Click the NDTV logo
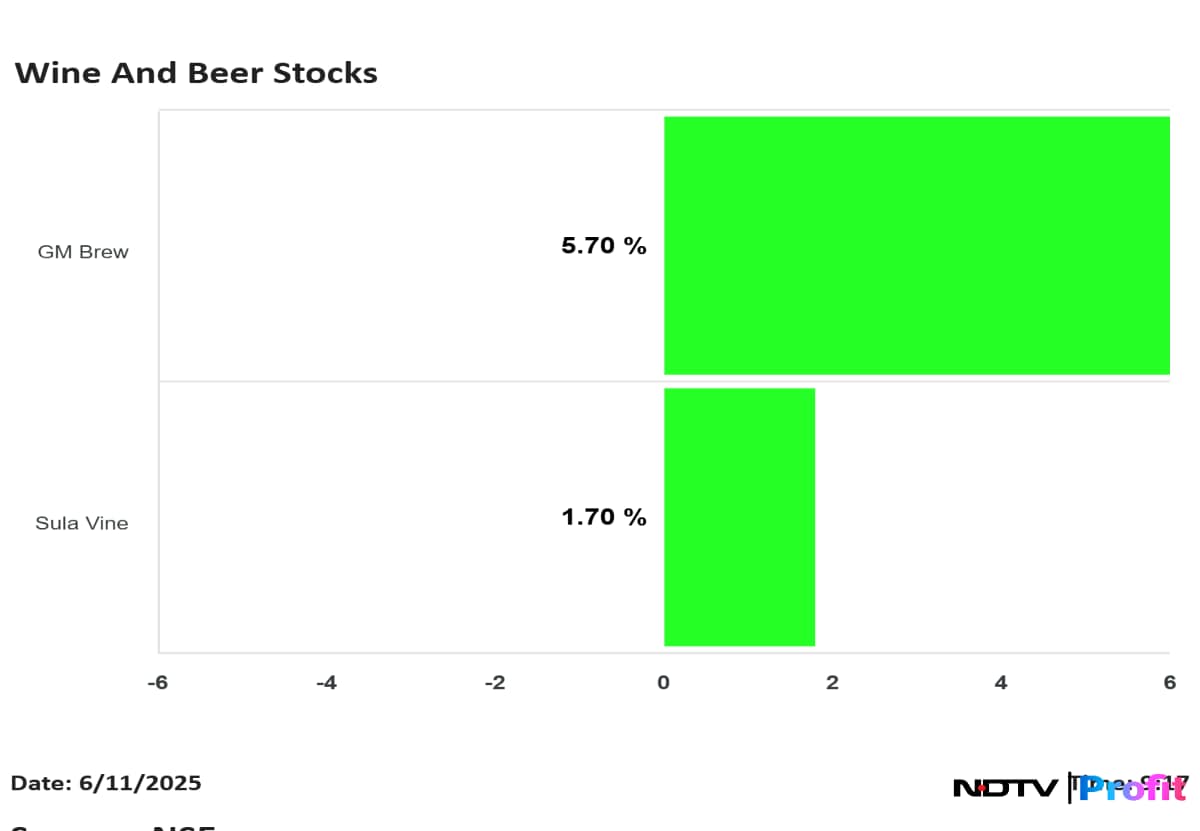 coord(1004,788)
